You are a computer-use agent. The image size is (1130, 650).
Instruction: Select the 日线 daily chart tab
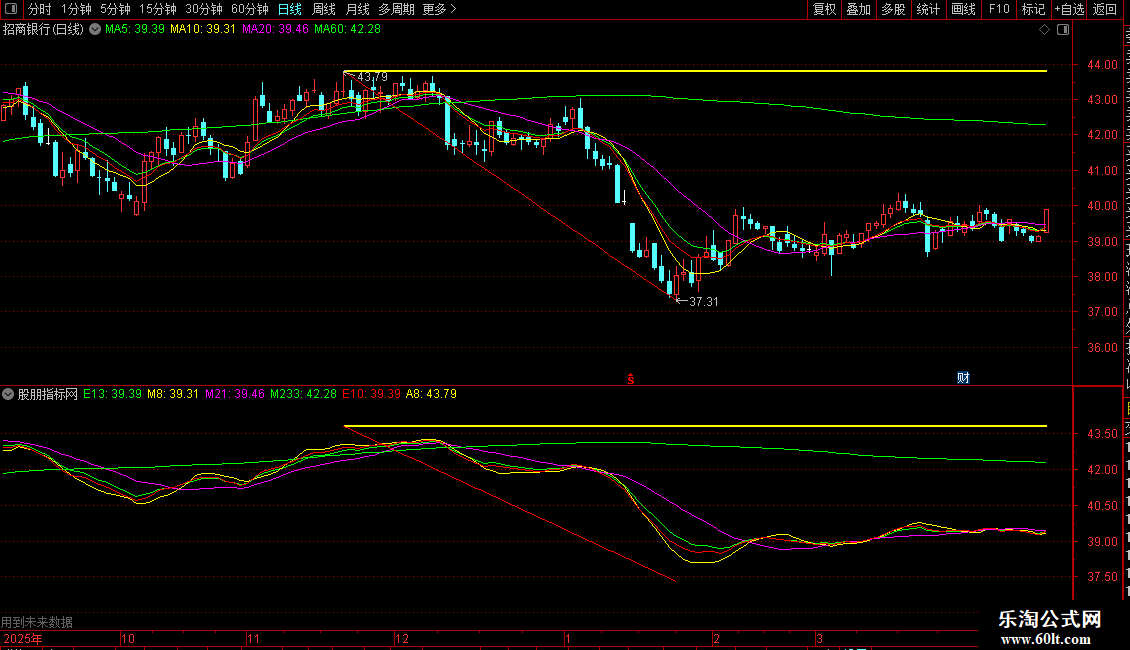tap(290, 9)
